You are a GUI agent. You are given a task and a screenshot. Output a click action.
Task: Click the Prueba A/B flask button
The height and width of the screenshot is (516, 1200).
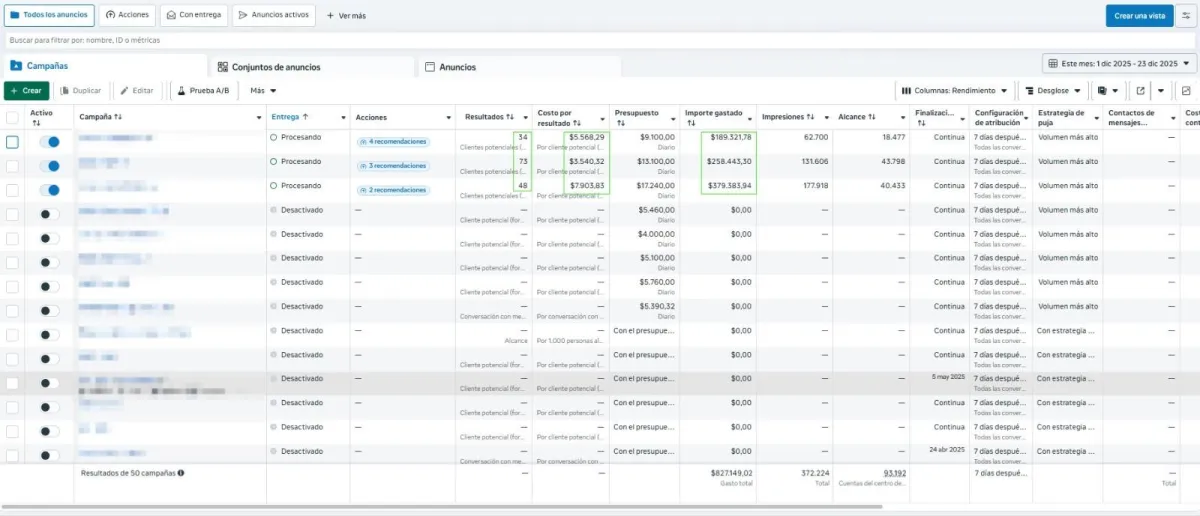pyautogui.click(x=203, y=90)
